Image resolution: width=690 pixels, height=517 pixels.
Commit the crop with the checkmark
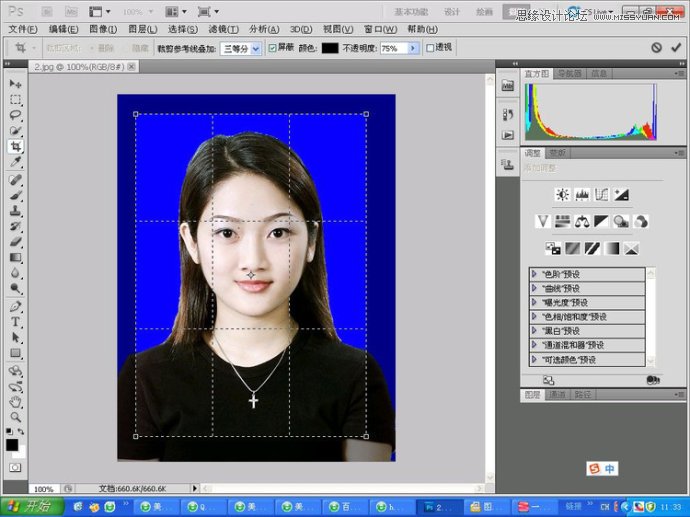677,47
